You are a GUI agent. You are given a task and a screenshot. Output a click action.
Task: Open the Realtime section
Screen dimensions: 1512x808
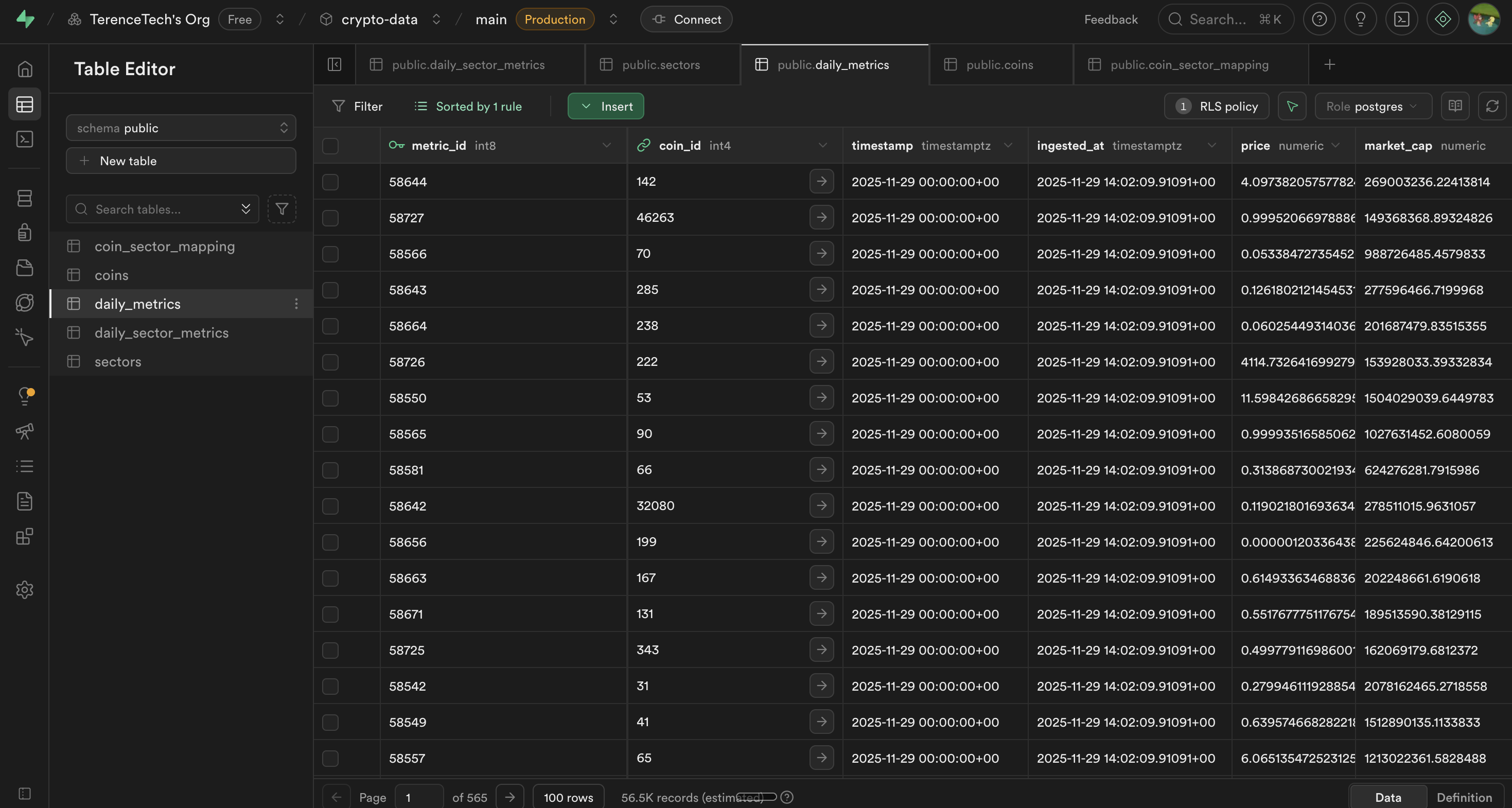25,303
